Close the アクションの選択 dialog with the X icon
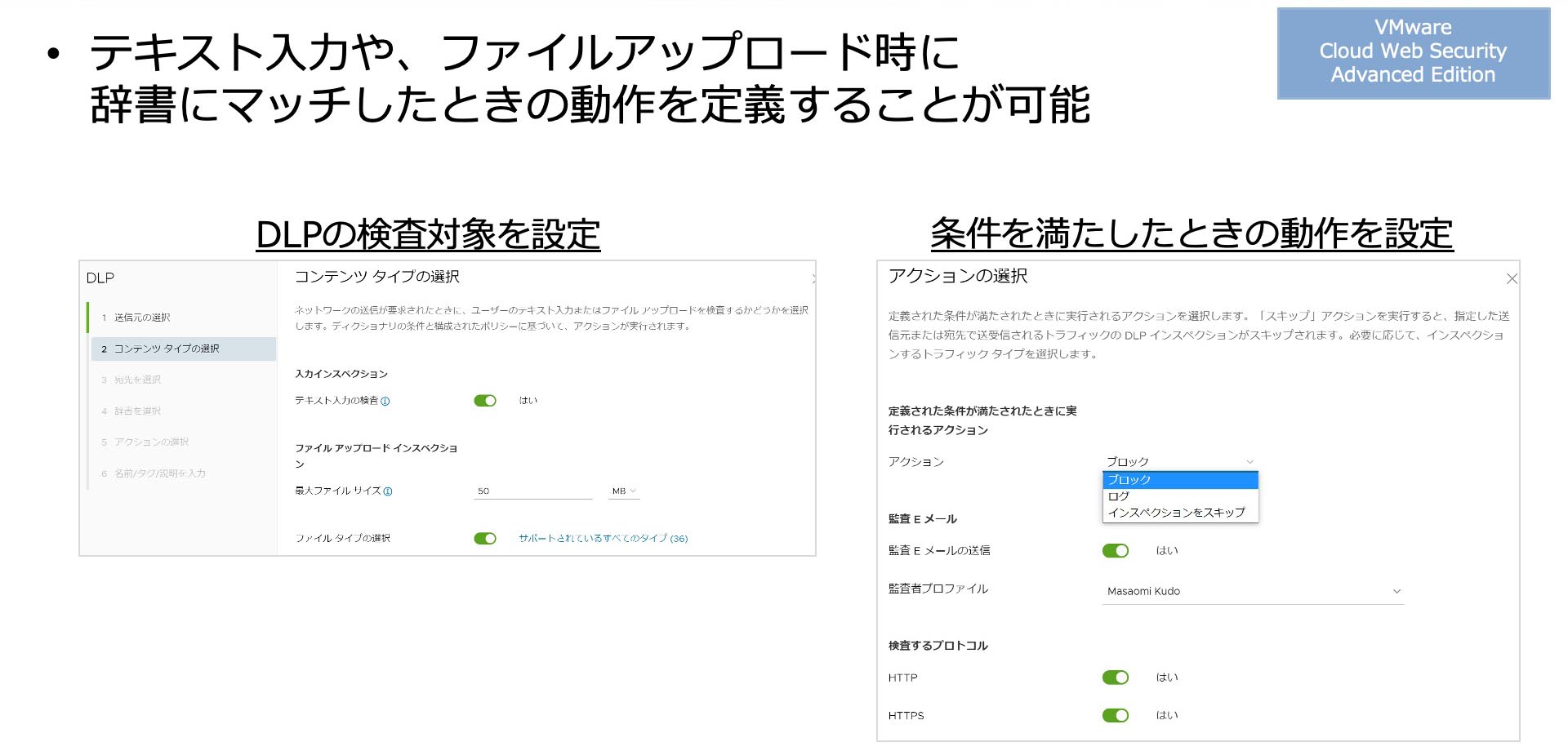The width and height of the screenshot is (1568, 751). (x=1512, y=278)
